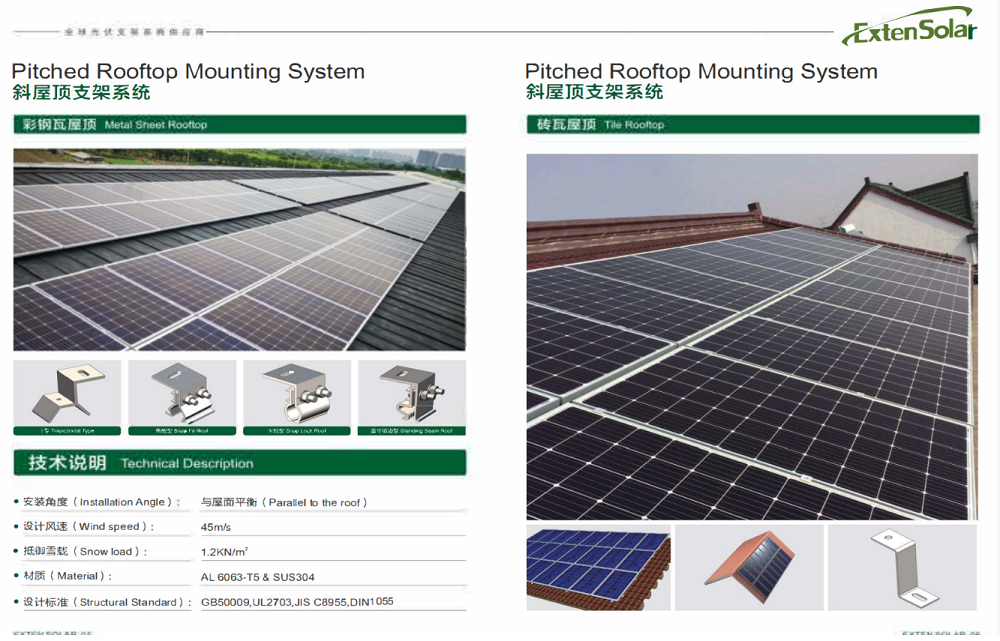1000x641 pixels.
Task: Click the AL 6063-T5 & SUS304 material value
Action: [x=258, y=577]
